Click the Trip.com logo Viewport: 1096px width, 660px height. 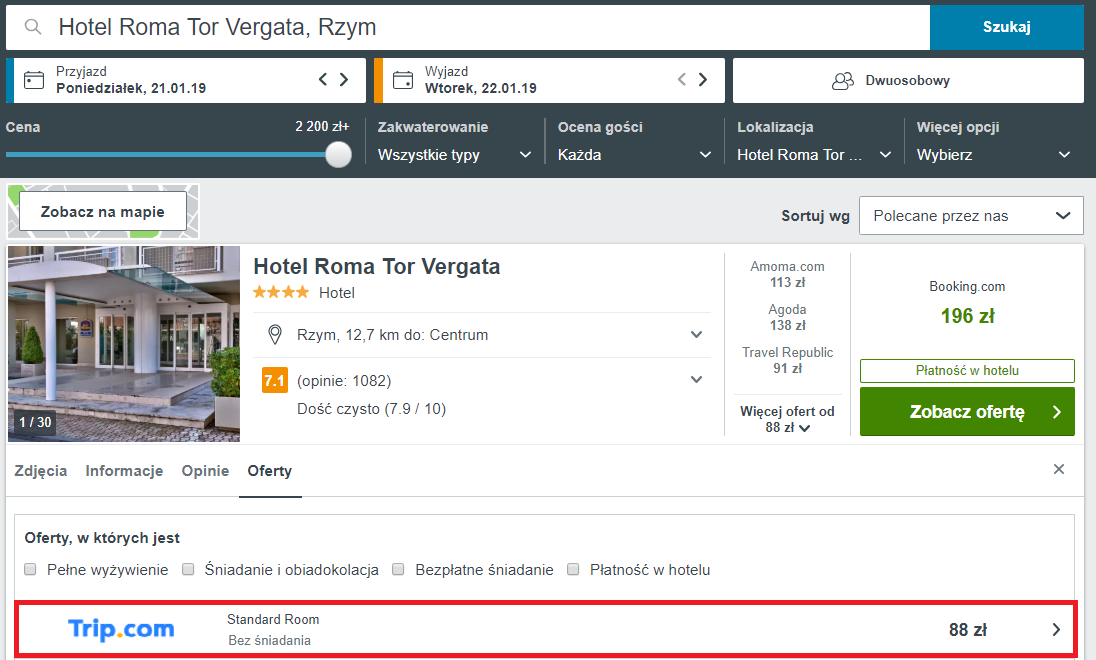coord(121,629)
